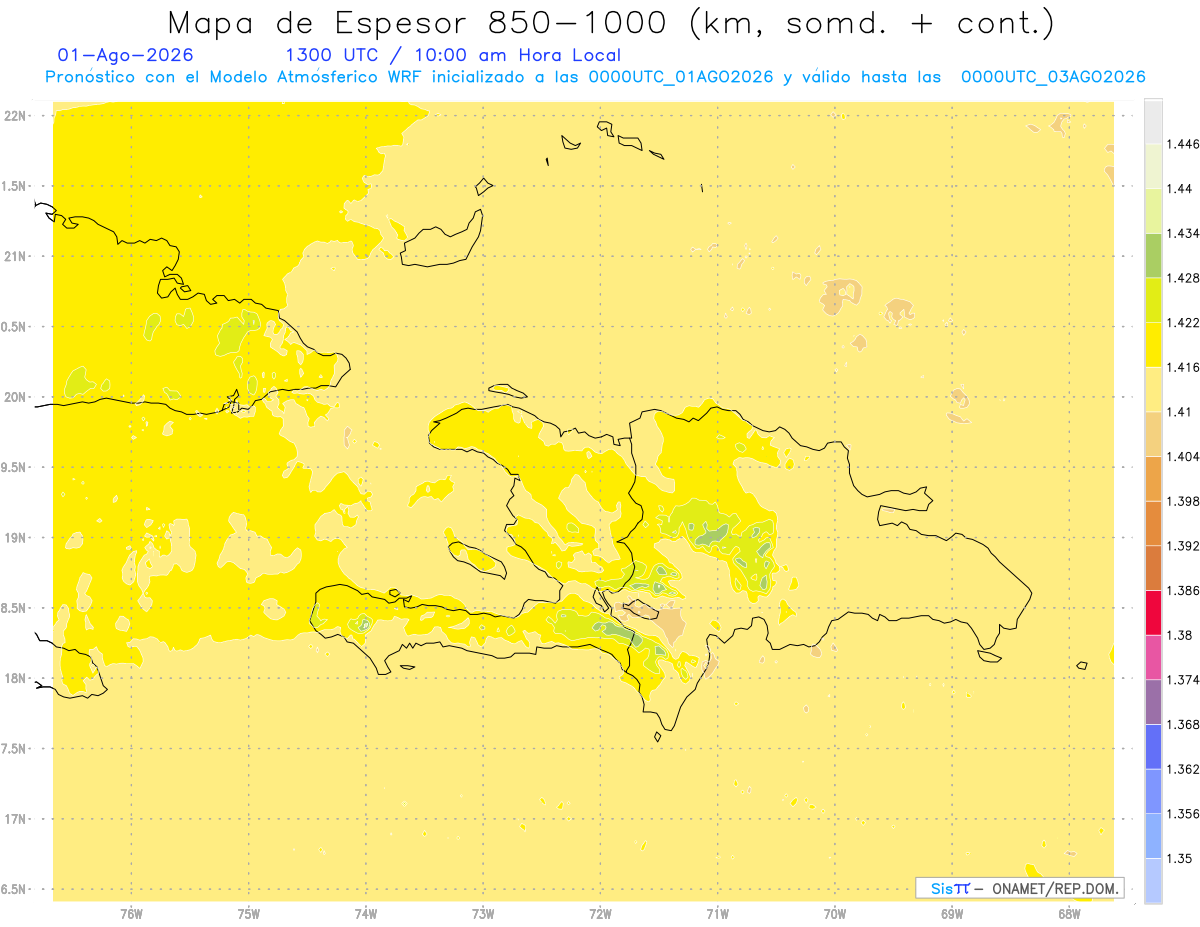
Task: Click the '75W' longitude label
Action: [249, 914]
